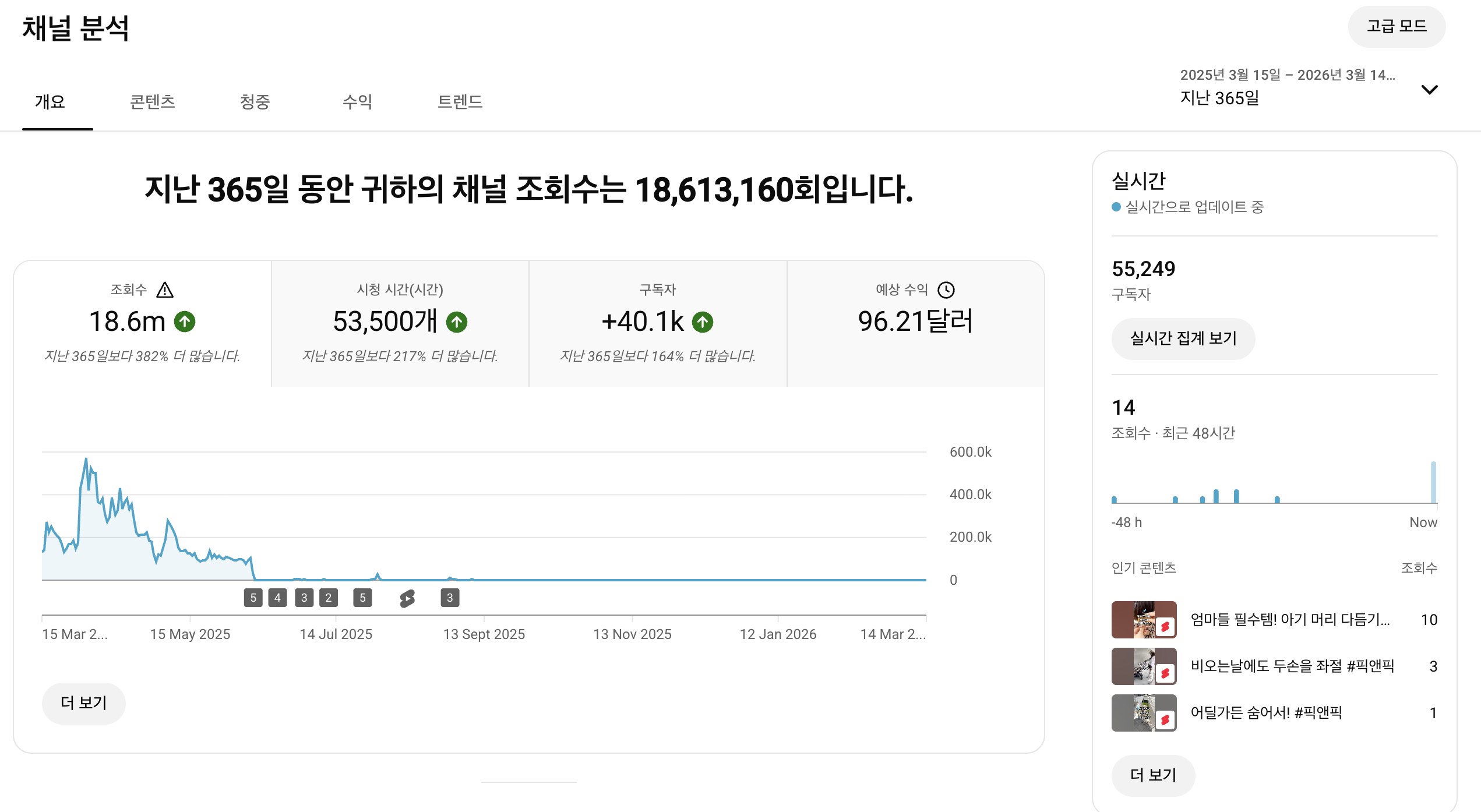Select the 시청 시간(시간) metric card
The image size is (1481, 812).
click(x=400, y=323)
